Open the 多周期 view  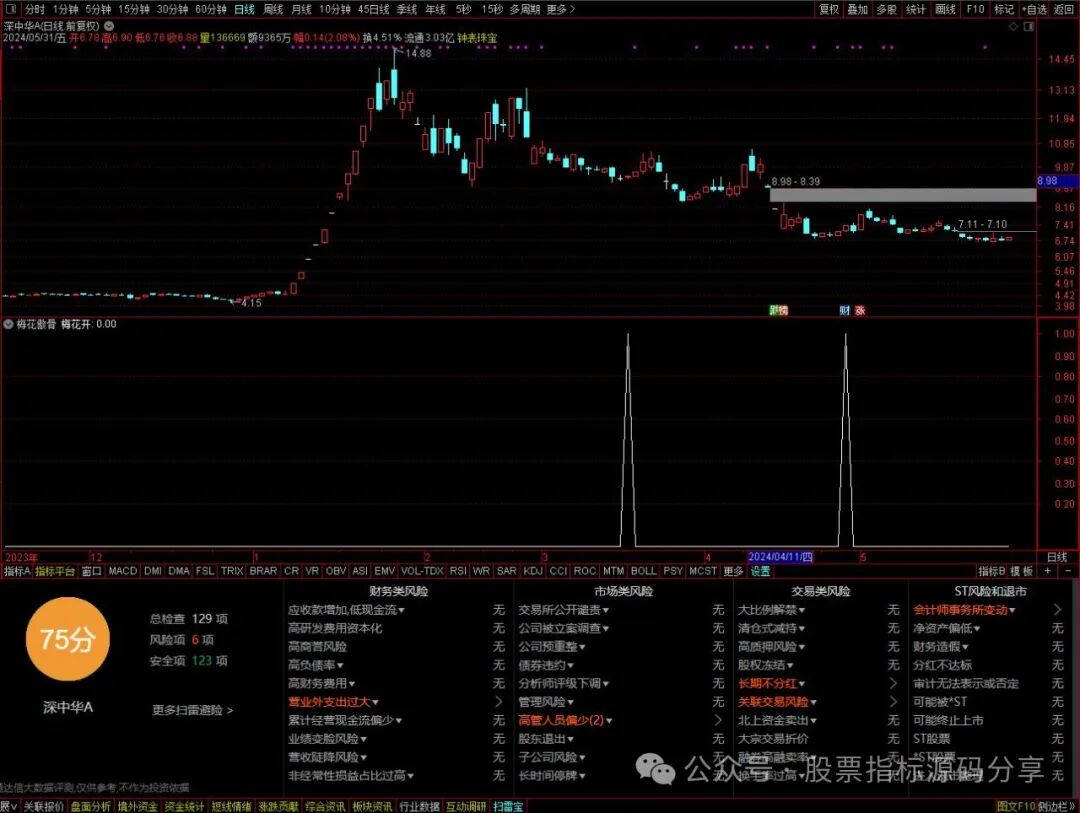(x=525, y=9)
